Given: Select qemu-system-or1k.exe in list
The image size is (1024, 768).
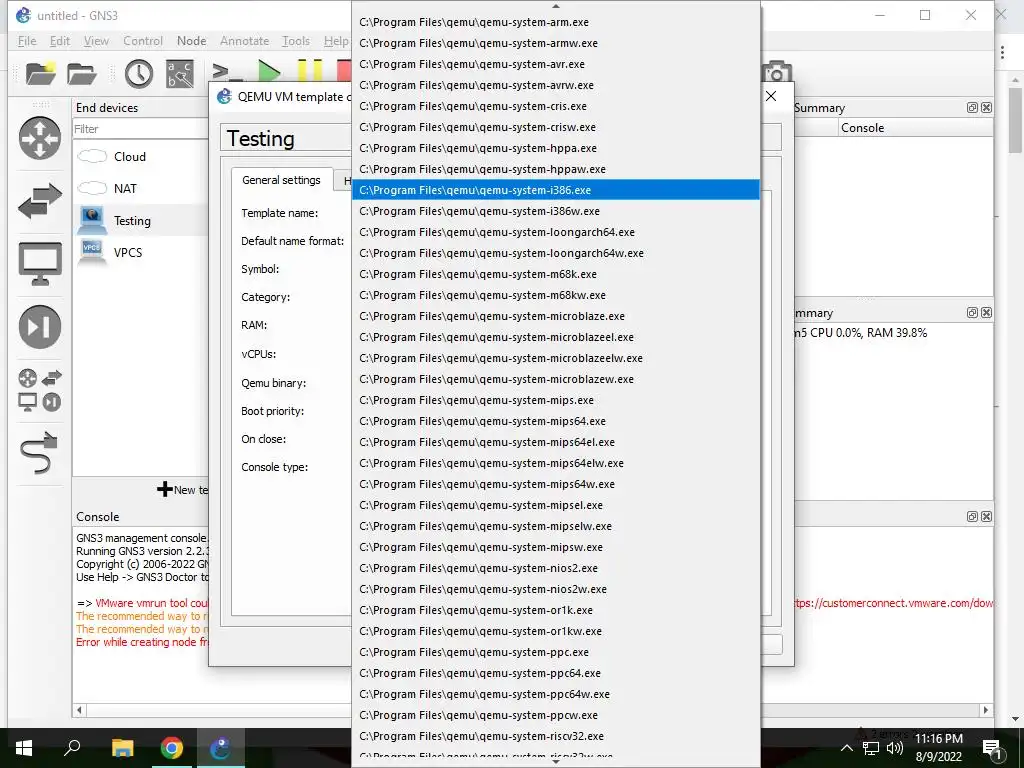Looking at the screenshot, I should tap(556, 610).
